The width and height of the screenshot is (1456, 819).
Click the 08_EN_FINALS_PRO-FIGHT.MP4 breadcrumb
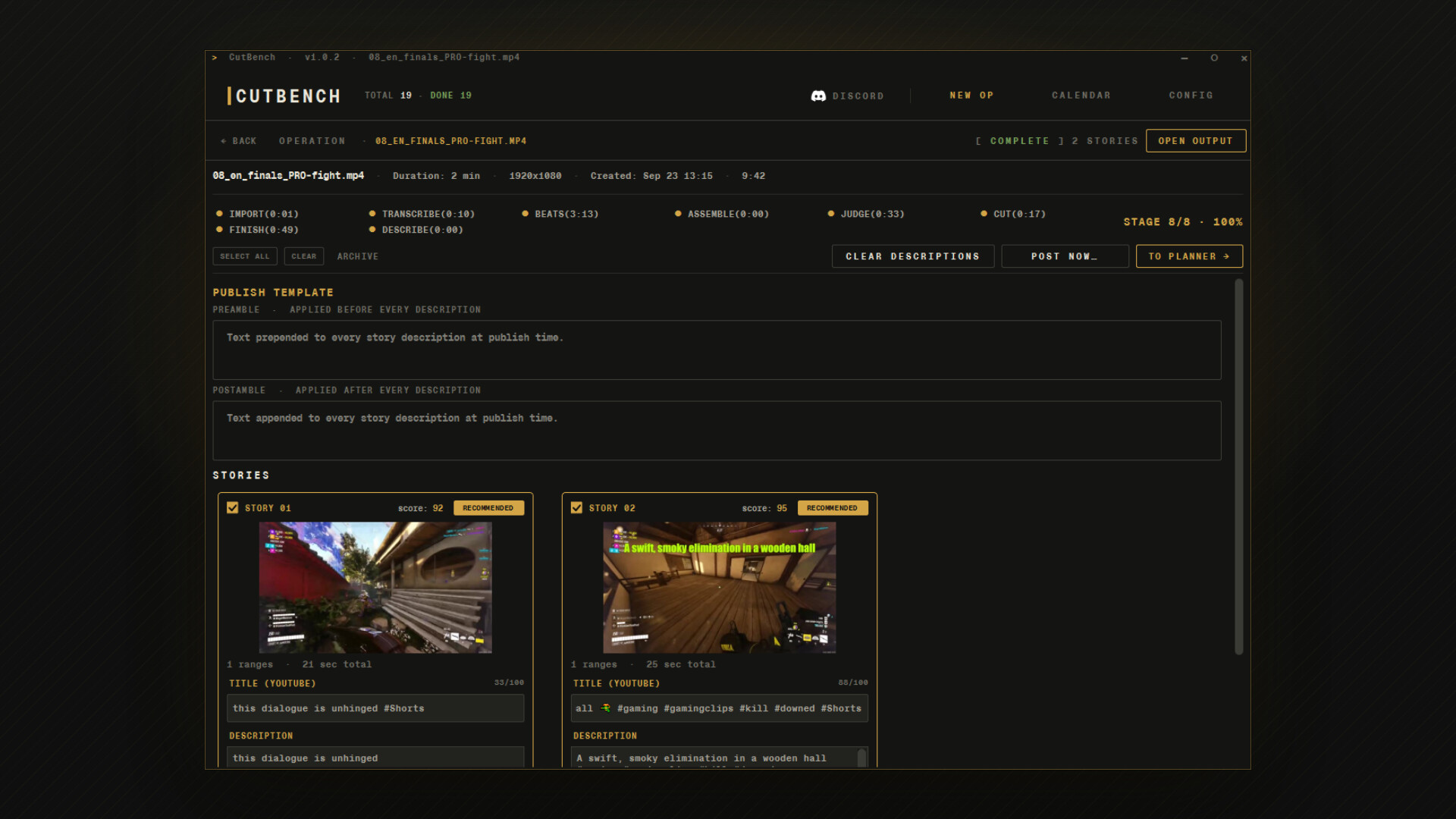pos(450,141)
